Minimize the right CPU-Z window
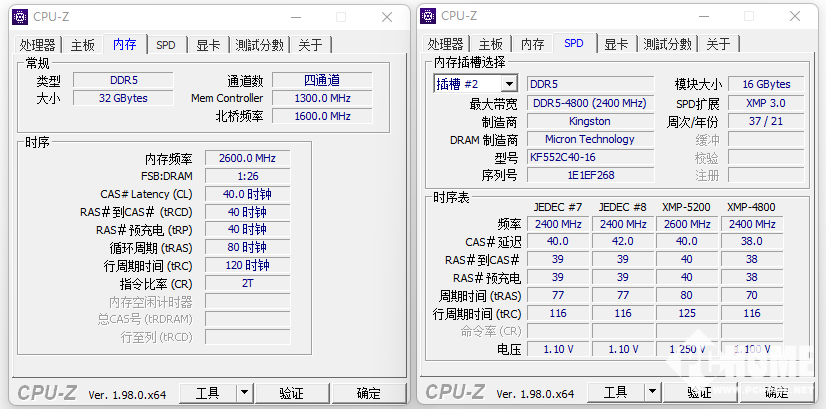The image size is (826, 409). coord(702,17)
